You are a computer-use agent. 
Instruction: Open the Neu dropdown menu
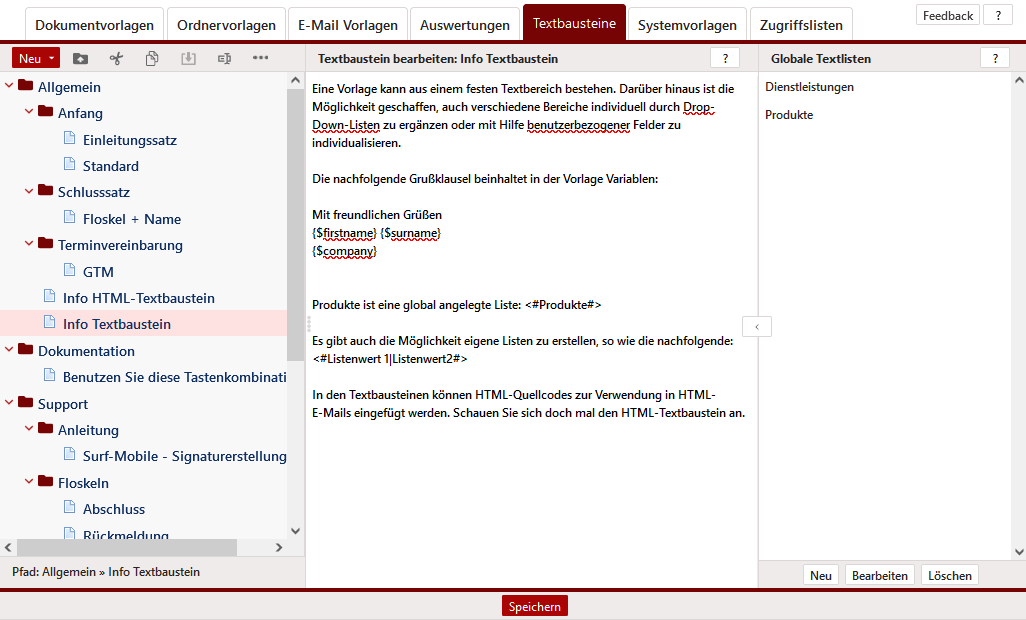point(52,58)
